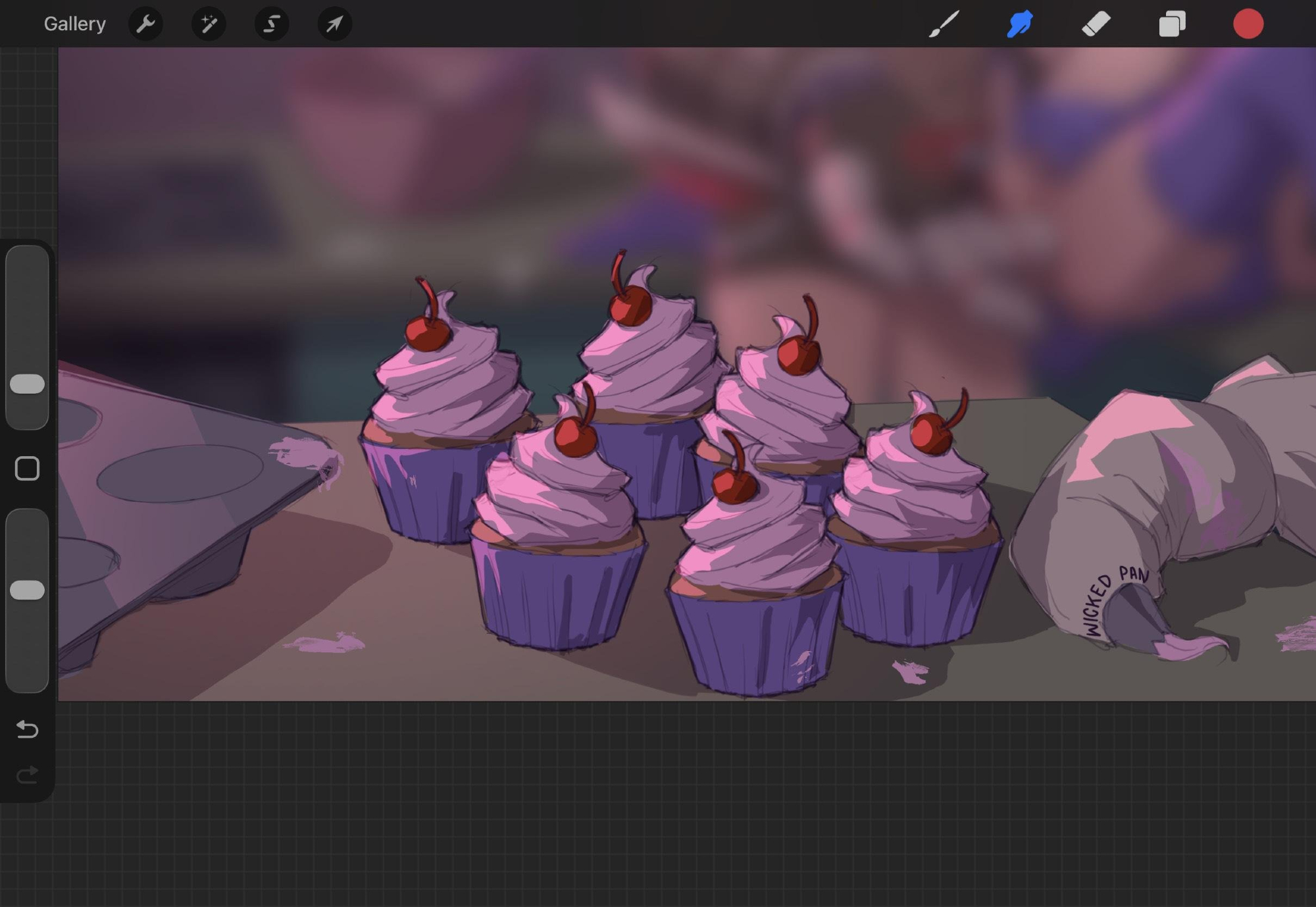1316x907 pixels.
Task: Tap the blue Smudge tool
Action: click(x=1019, y=24)
